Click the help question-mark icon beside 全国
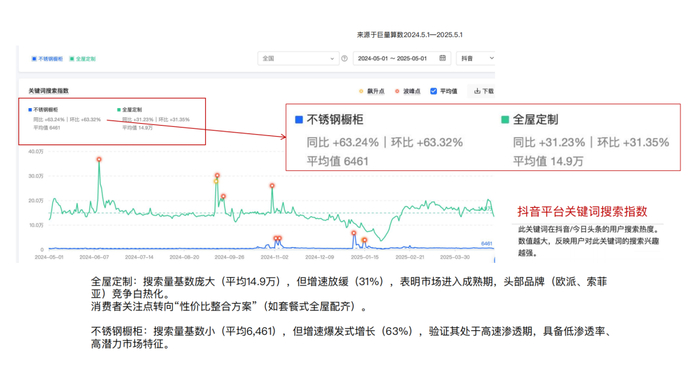Screen dimensions: 699x386 pyautogui.click(x=344, y=58)
